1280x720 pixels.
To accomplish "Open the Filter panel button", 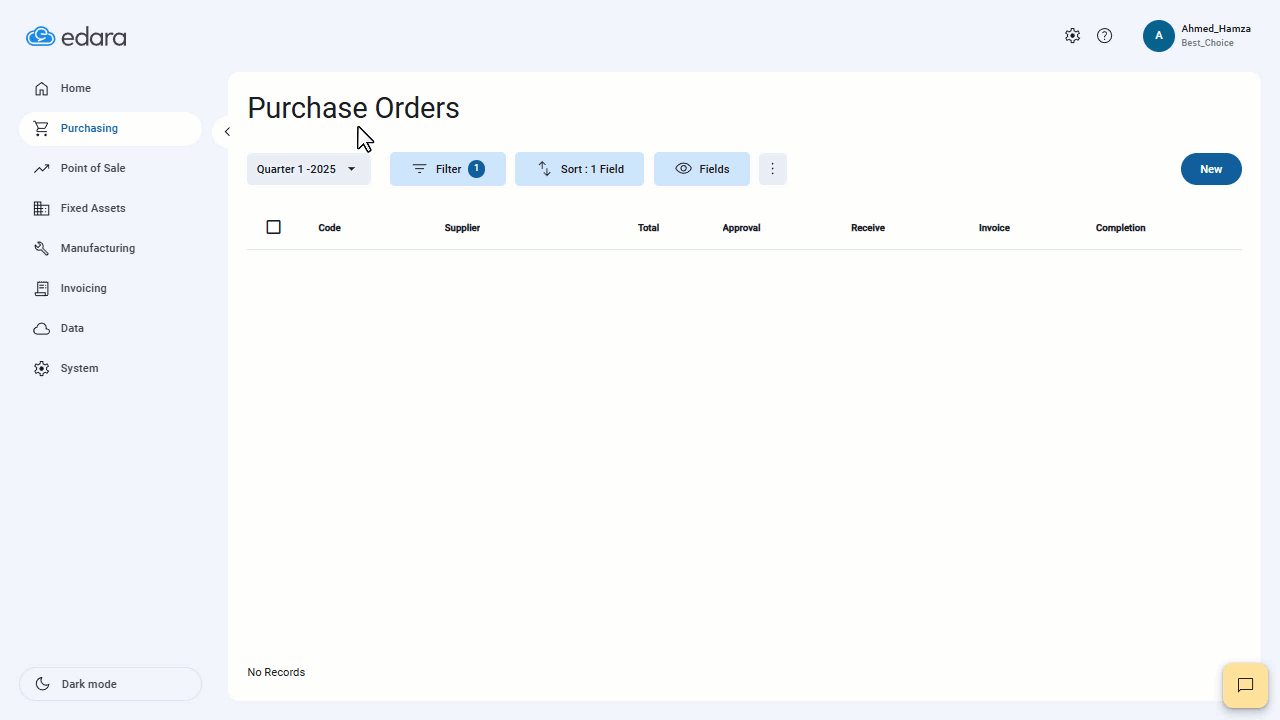I will click(x=448, y=169).
